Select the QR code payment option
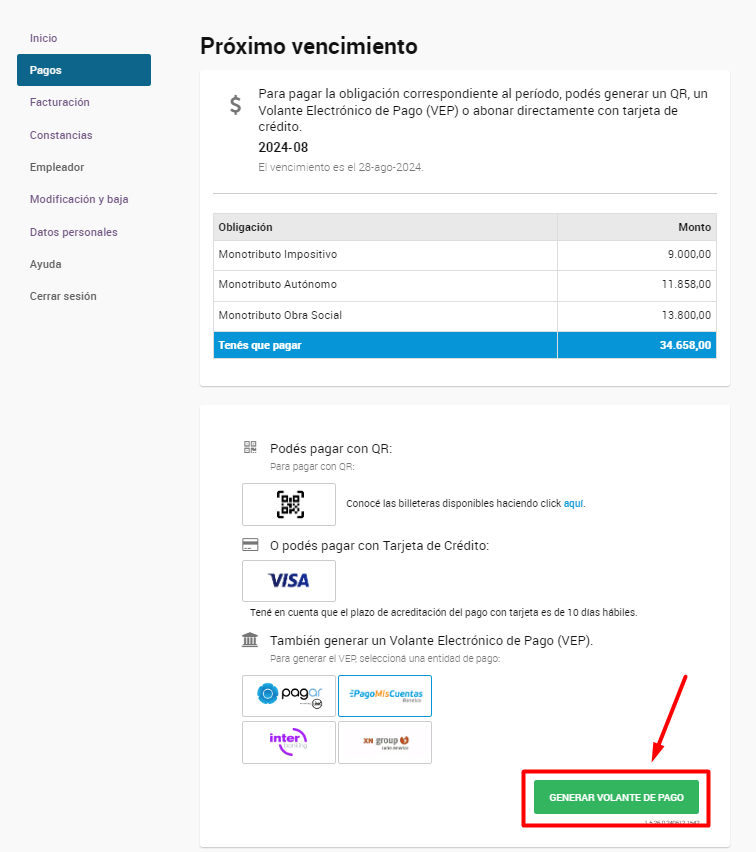Image resolution: width=756 pixels, height=852 pixels. [289, 504]
